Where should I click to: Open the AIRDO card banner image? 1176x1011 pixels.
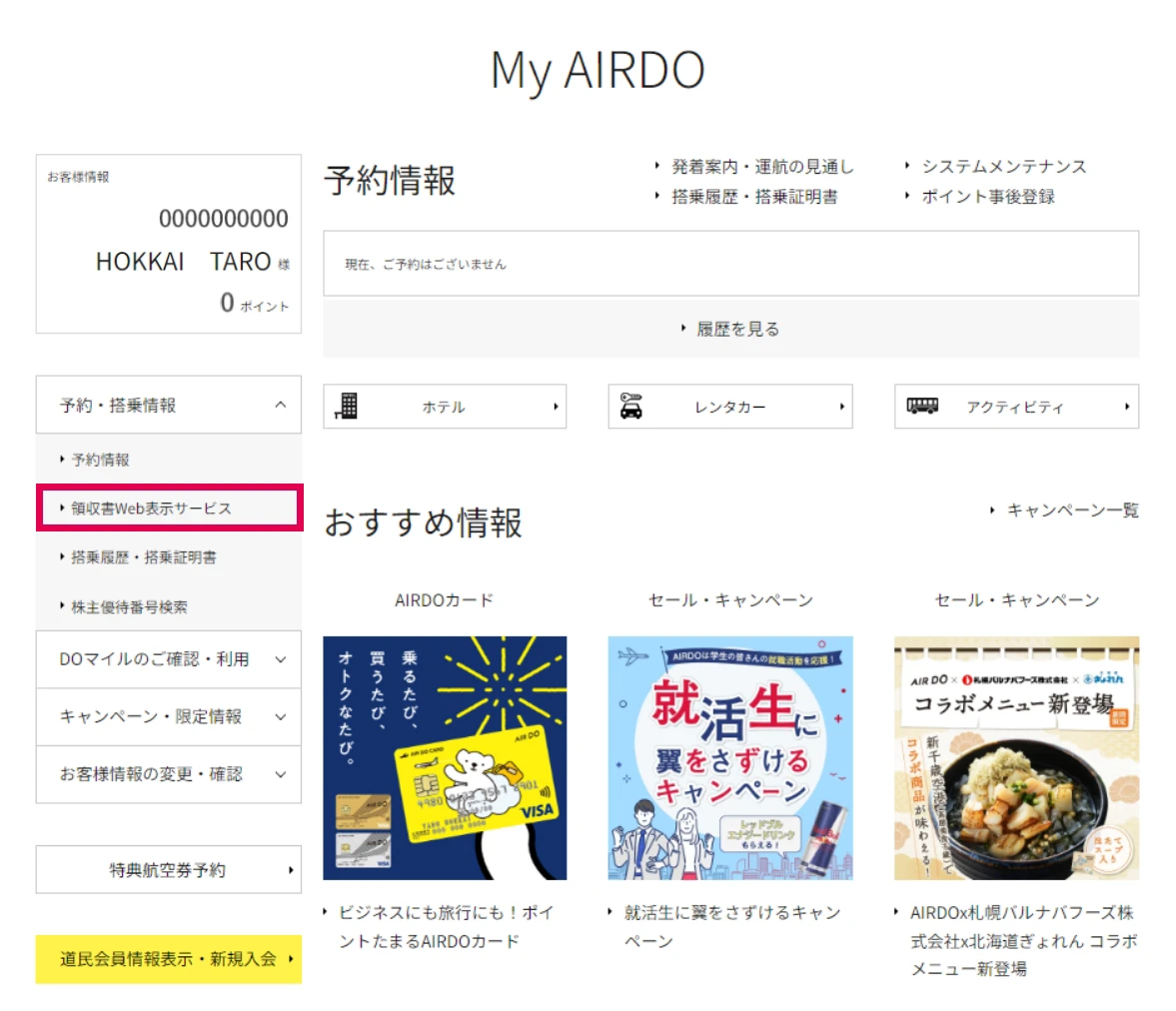coord(445,757)
